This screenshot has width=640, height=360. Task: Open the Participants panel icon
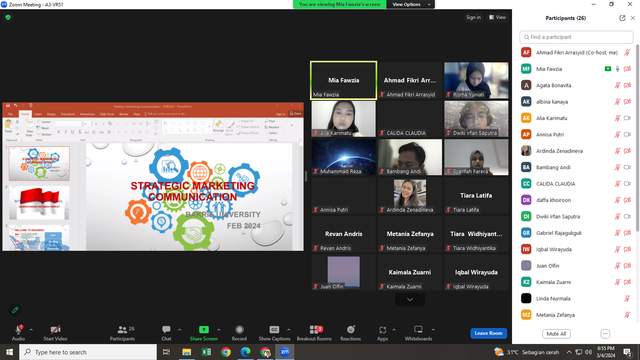click(122, 329)
